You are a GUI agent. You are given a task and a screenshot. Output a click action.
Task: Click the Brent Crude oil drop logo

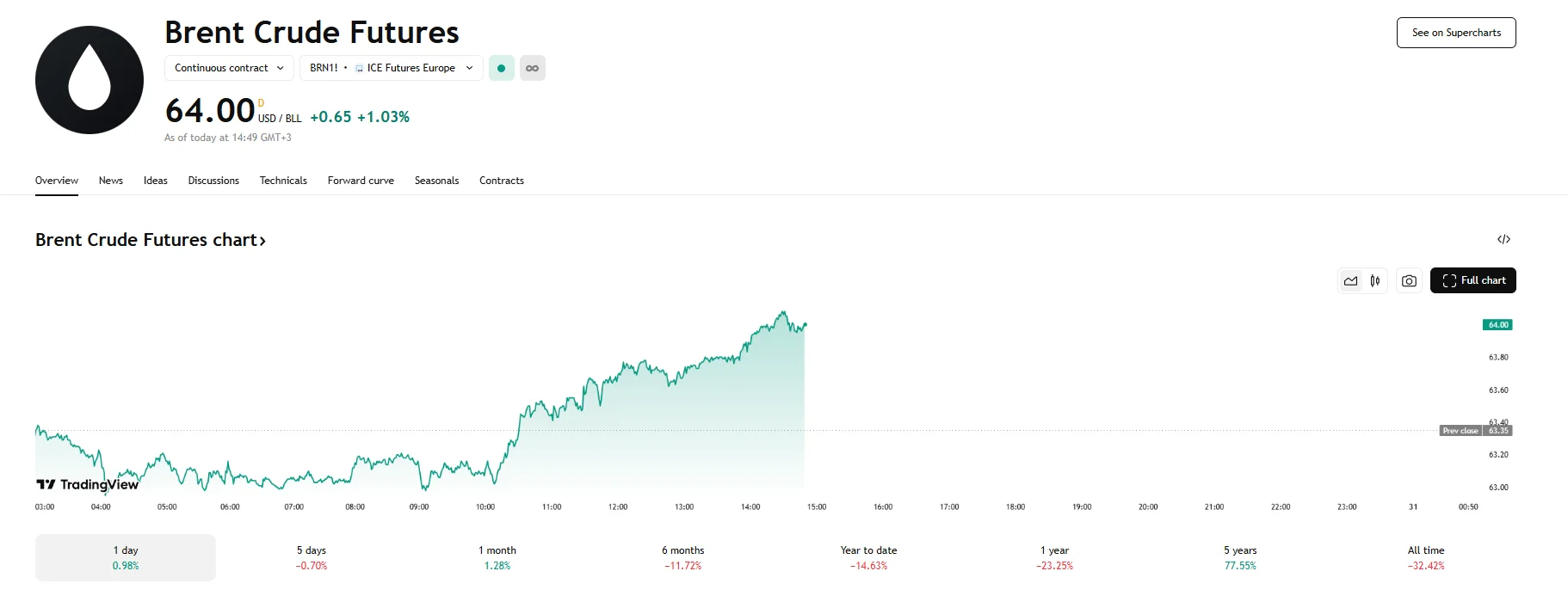click(x=90, y=80)
